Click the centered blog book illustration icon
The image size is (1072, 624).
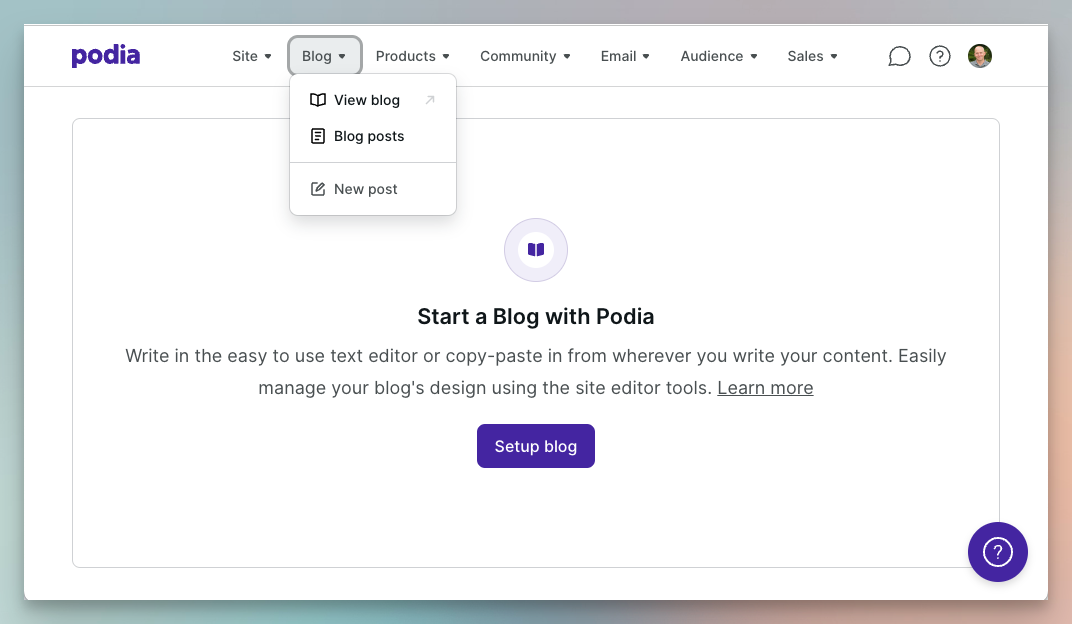(x=536, y=250)
